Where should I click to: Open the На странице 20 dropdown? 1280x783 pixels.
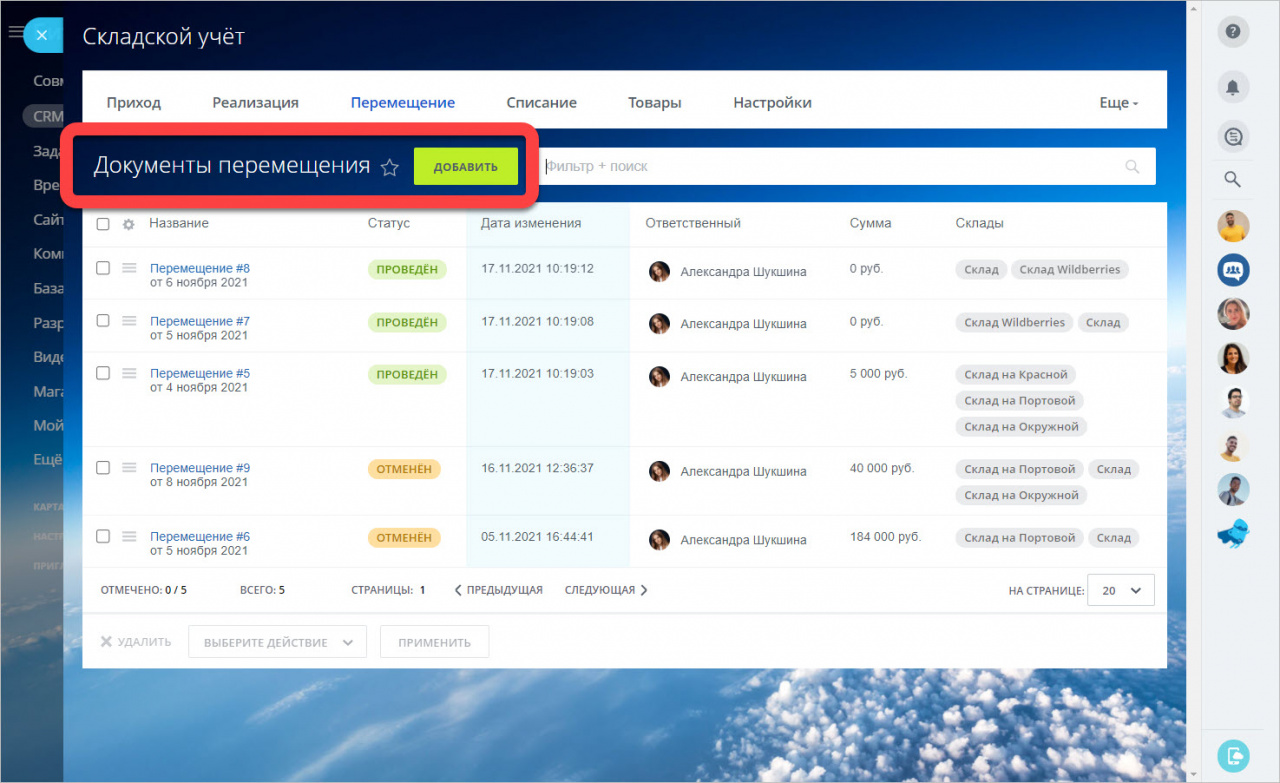[1120, 590]
